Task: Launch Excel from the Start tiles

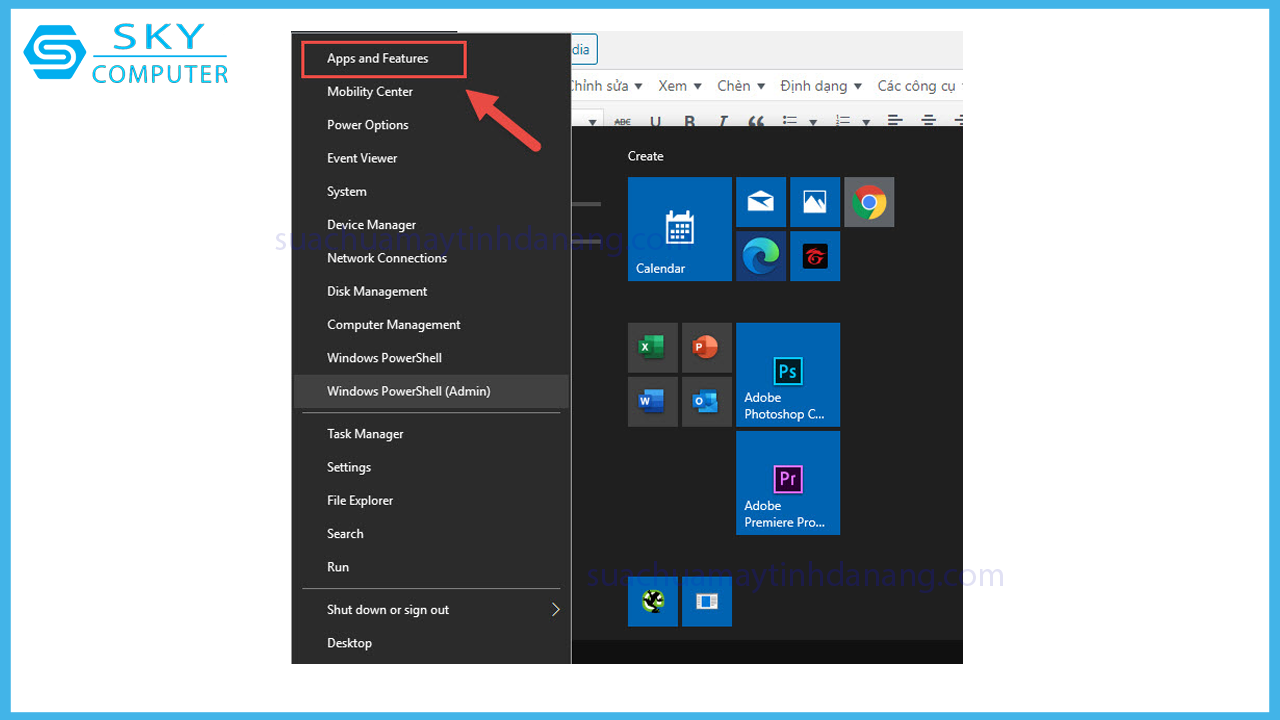Action: point(652,348)
